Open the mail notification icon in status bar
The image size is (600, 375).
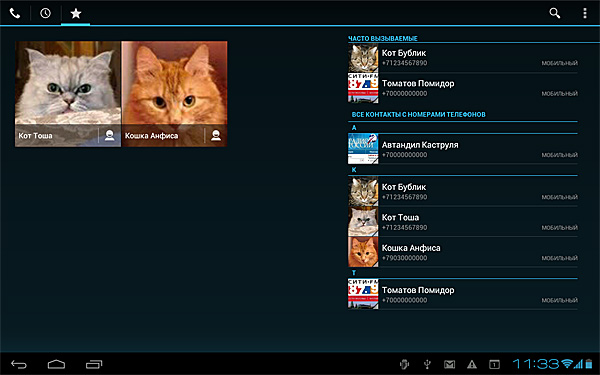[x=449, y=364]
